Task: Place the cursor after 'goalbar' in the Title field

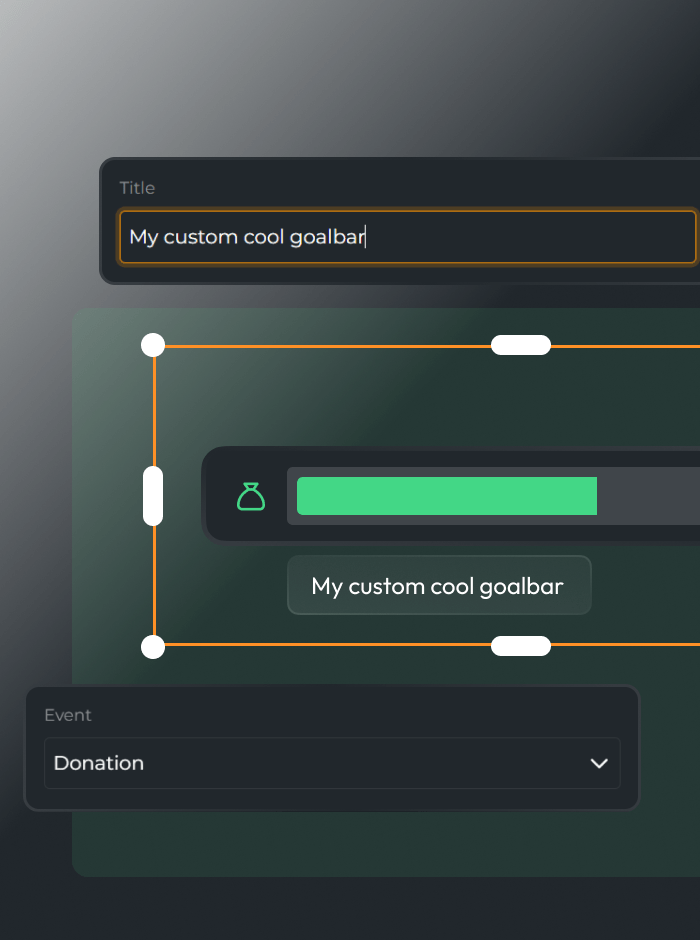Action: click(x=366, y=237)
